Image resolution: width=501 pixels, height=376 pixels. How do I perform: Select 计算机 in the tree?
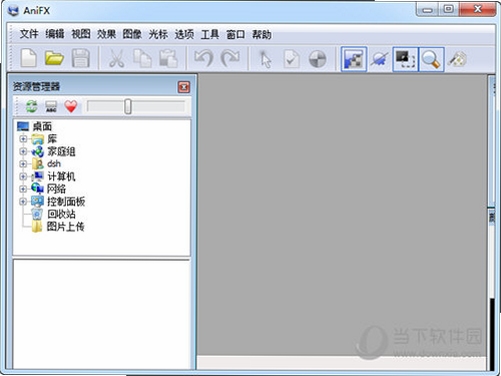[61, 176]
